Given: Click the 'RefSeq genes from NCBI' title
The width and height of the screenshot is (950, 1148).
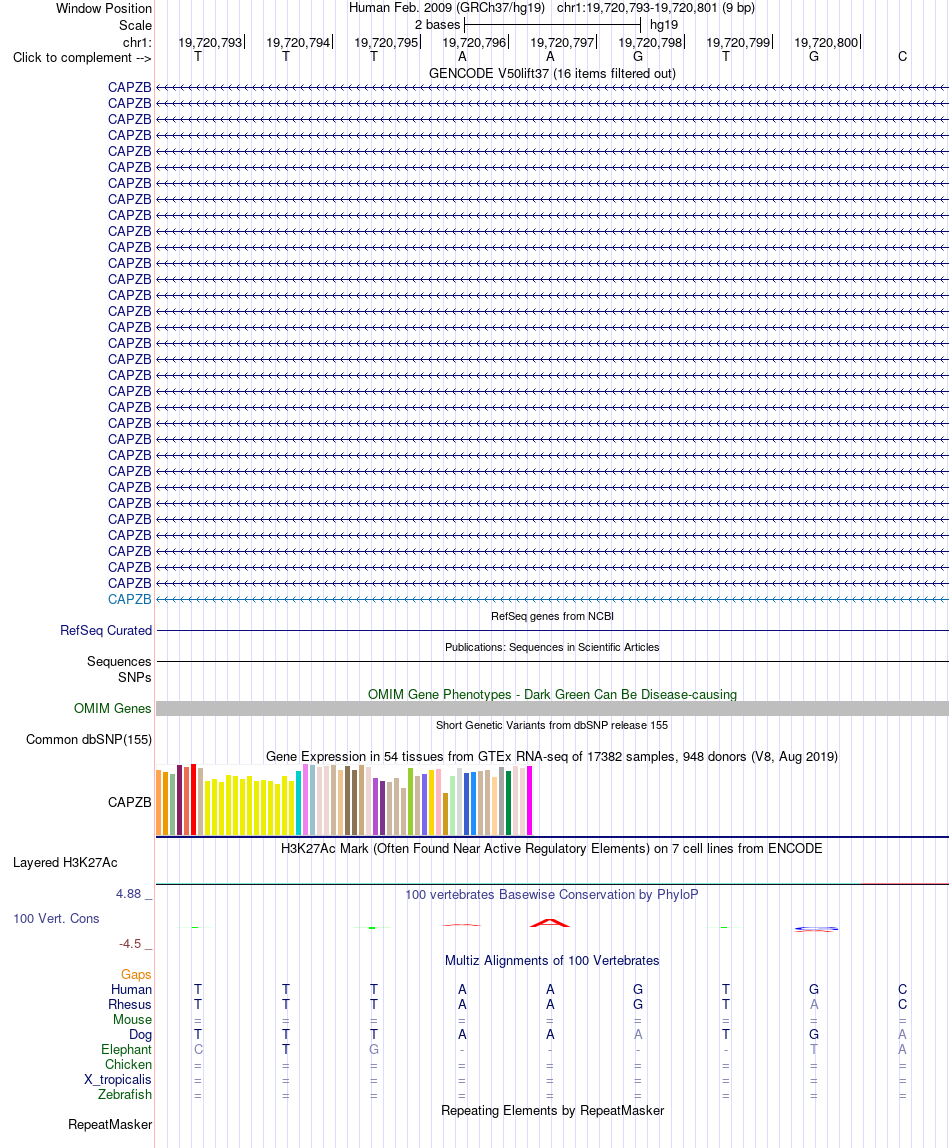Looking at the screenshot, I should (x=552, y=616).
